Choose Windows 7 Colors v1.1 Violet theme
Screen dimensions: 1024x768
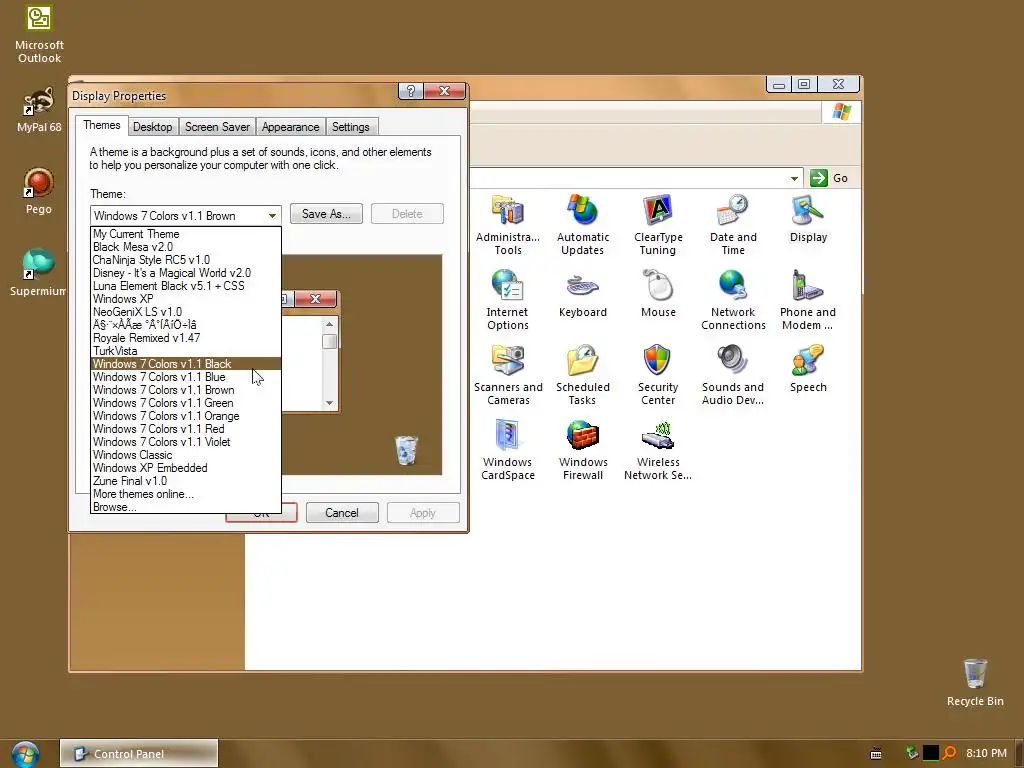coord(185,442)
